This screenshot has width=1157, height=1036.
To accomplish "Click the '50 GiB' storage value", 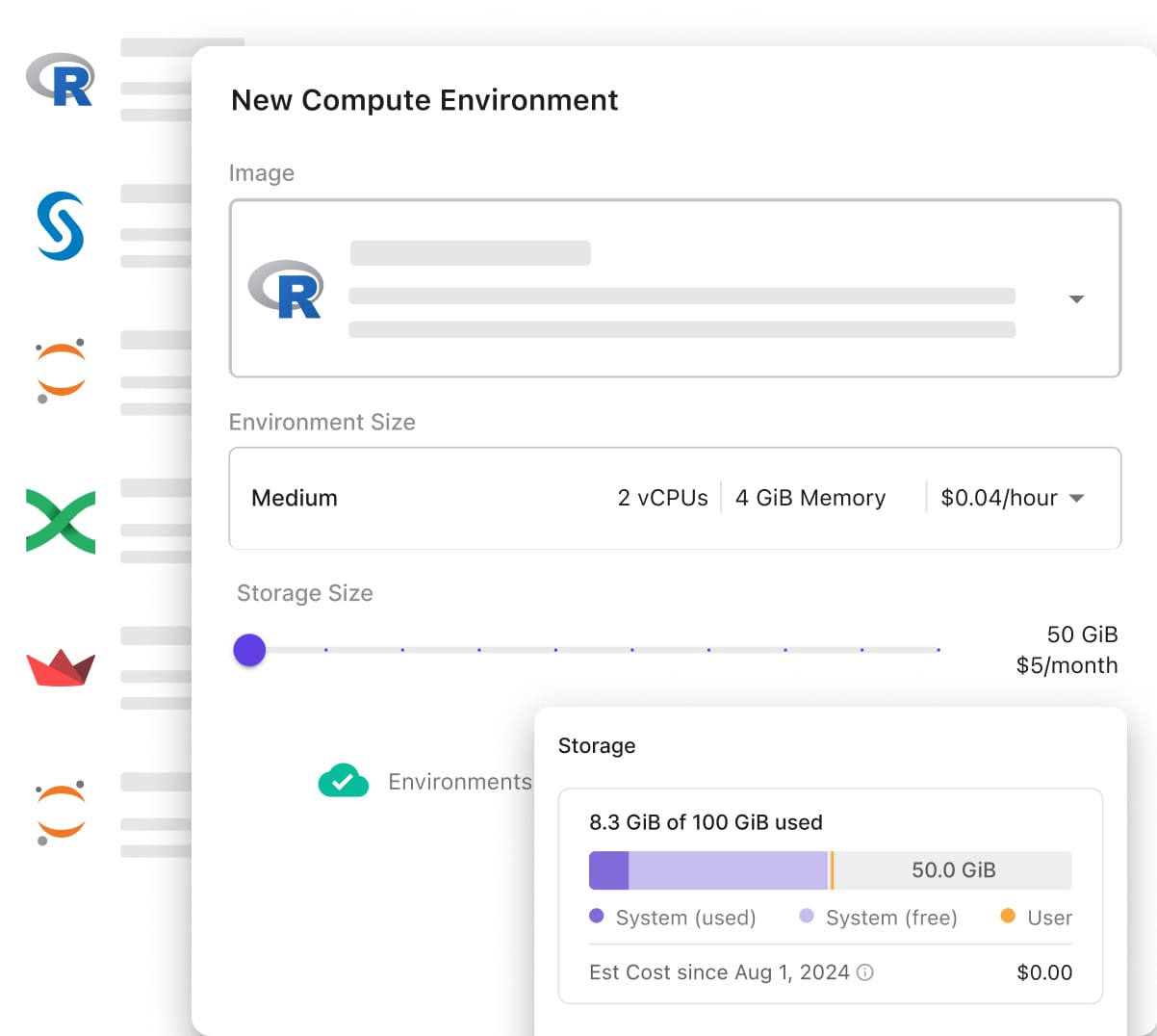I will tap(1082, 635).
